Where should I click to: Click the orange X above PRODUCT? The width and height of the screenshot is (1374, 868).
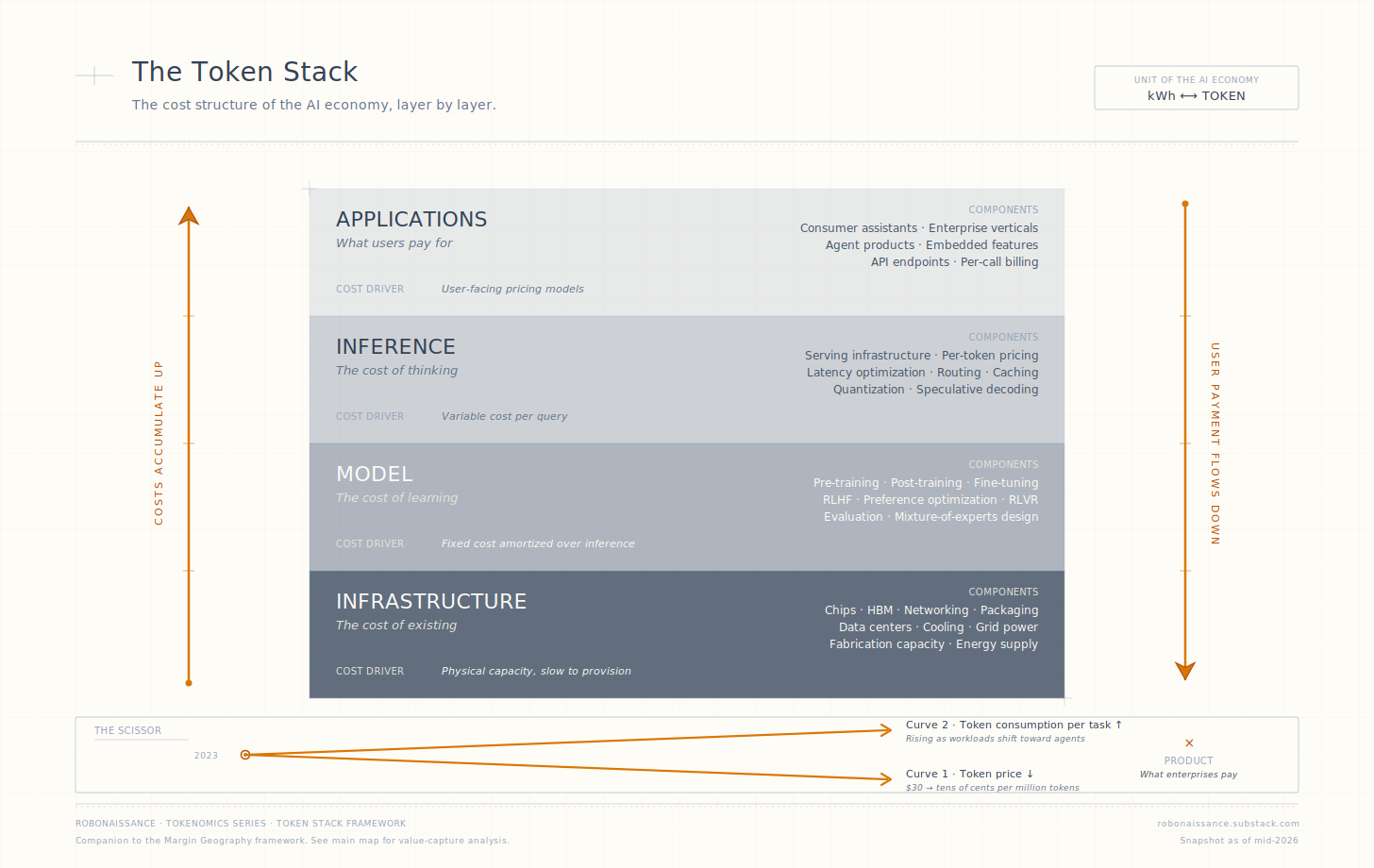tap(1189, 743)
